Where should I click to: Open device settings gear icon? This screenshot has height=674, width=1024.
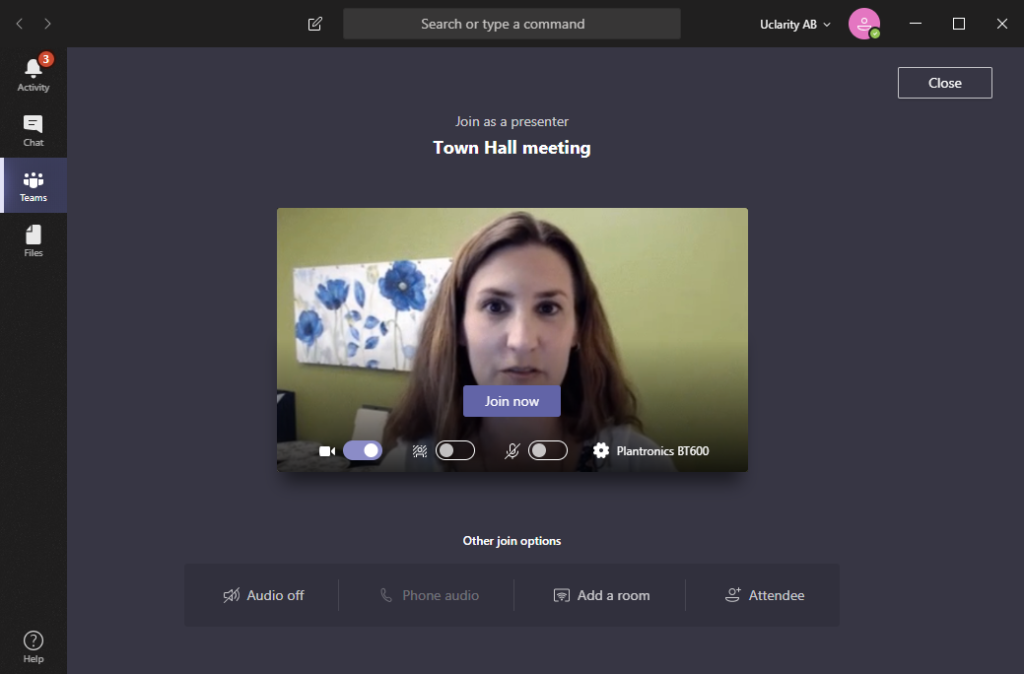601,451
